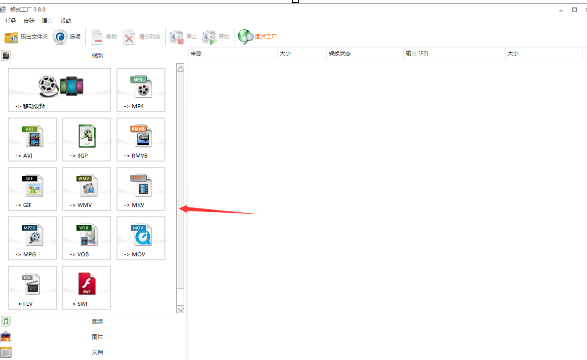
Task: Choose the convert to MP4 tile
Action: click(x=141, y=90)
